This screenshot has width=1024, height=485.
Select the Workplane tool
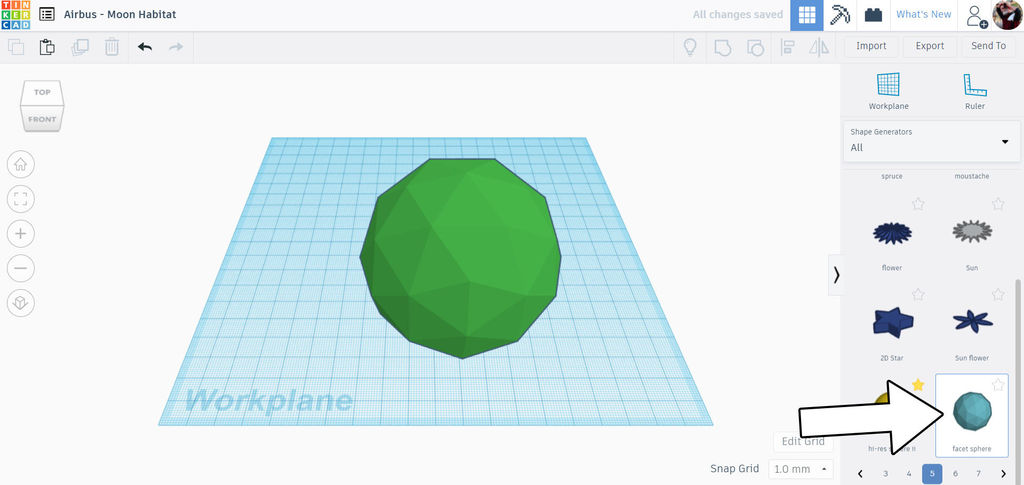click(888, 91)
